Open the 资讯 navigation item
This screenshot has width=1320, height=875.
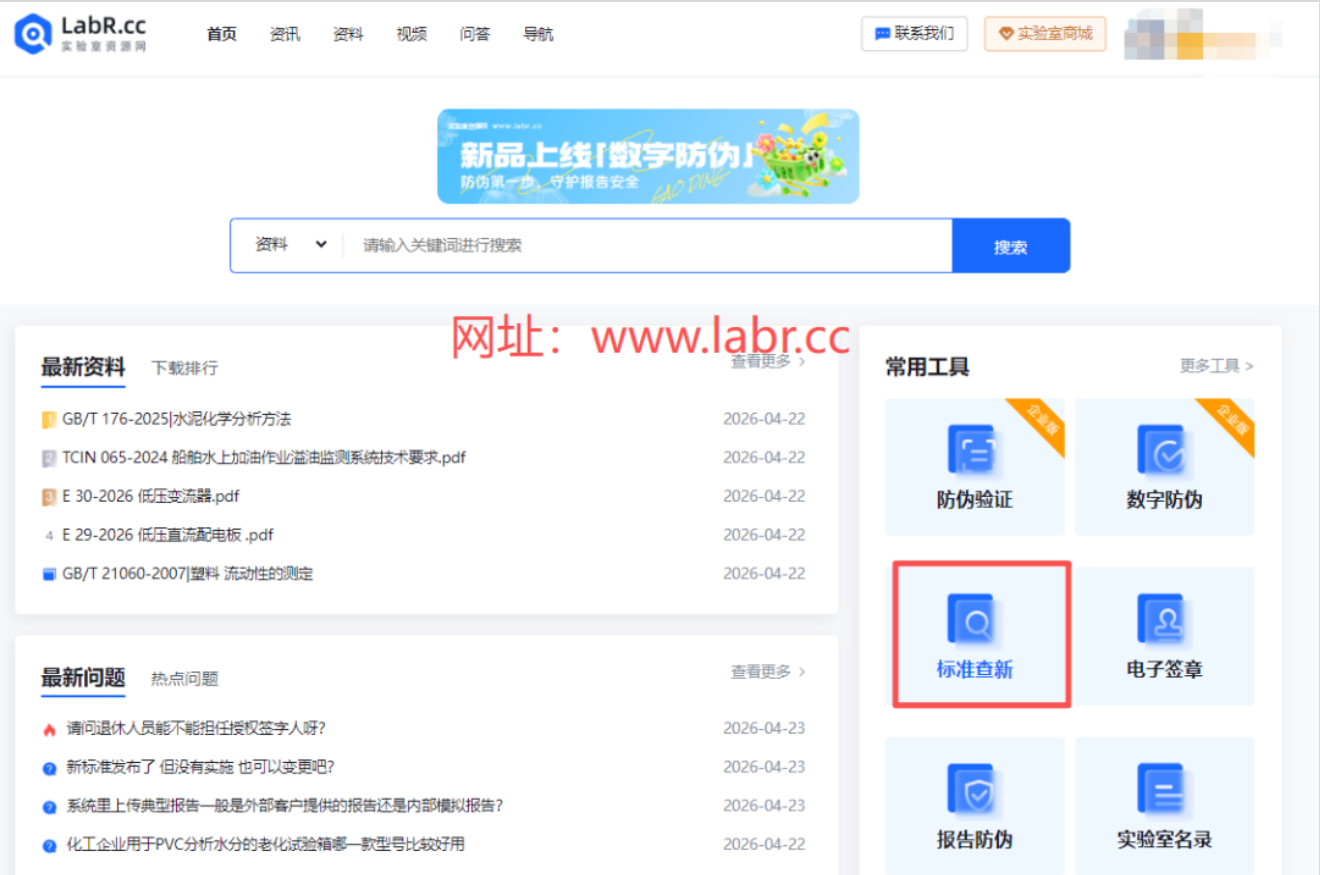285,34
